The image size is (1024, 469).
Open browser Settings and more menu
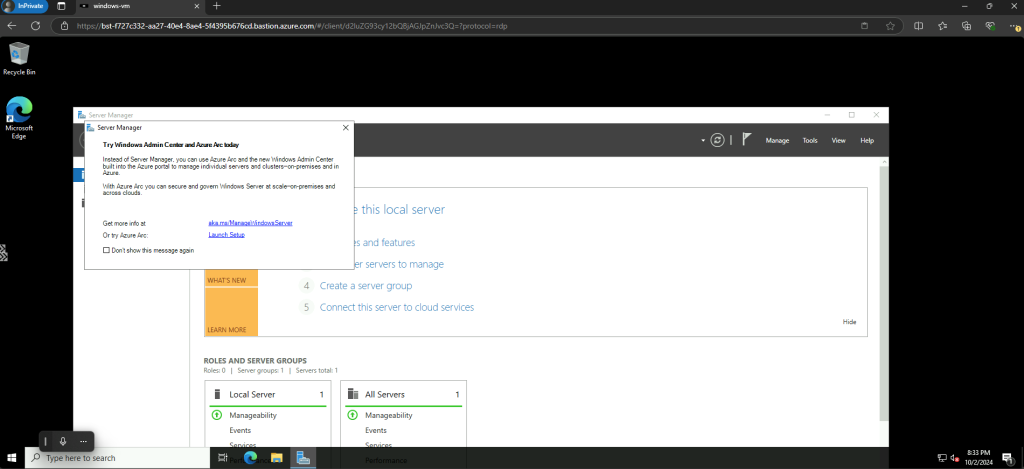coord(1015,26)
